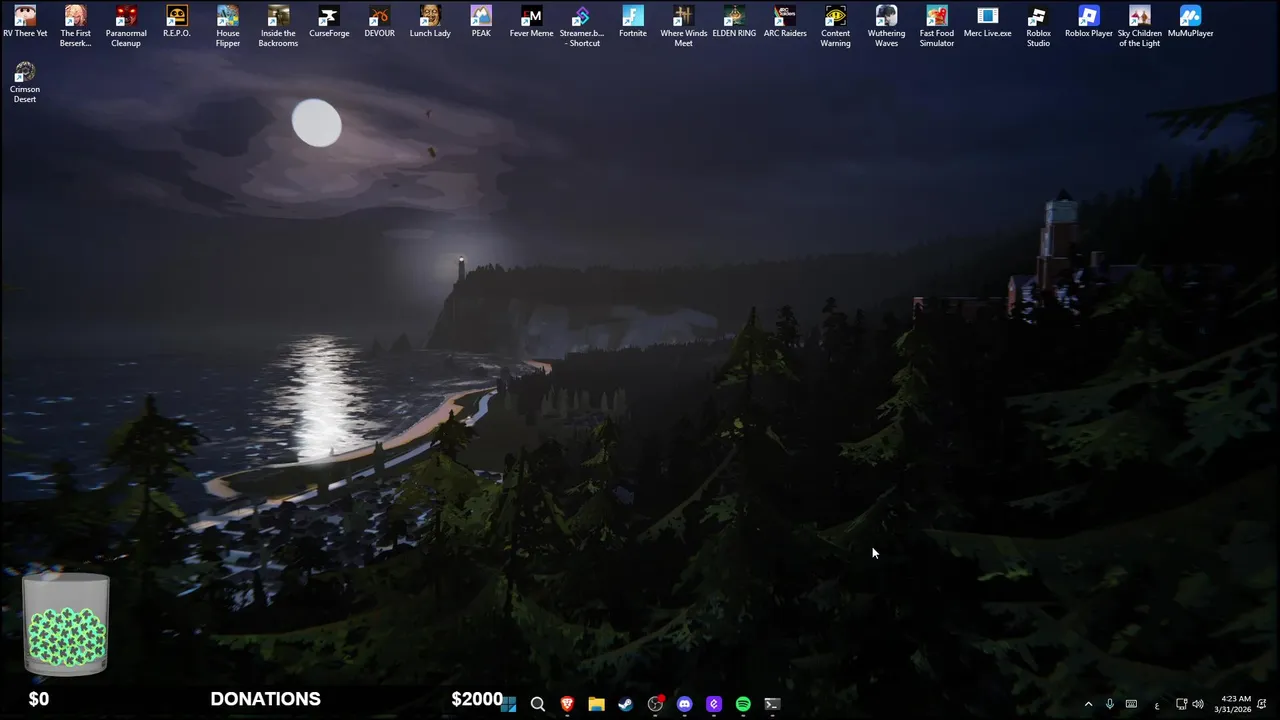The height and width of the screenshot is (720, 1280).
Task: Select the Roblox Studio shortcut
Action: (1038, 27)
